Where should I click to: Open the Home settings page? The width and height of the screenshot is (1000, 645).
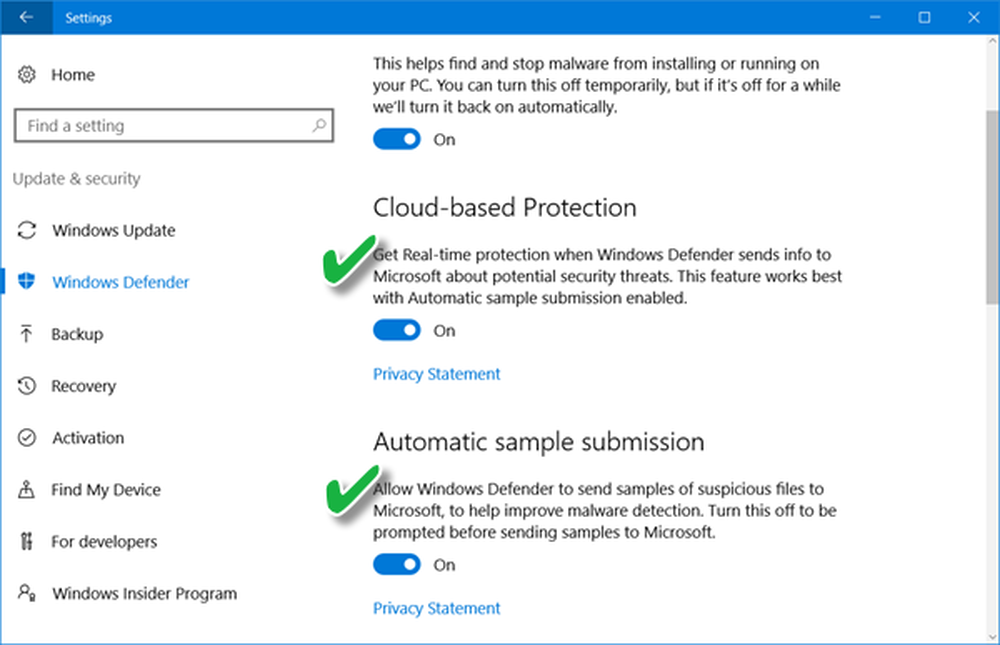click(73, 75)
